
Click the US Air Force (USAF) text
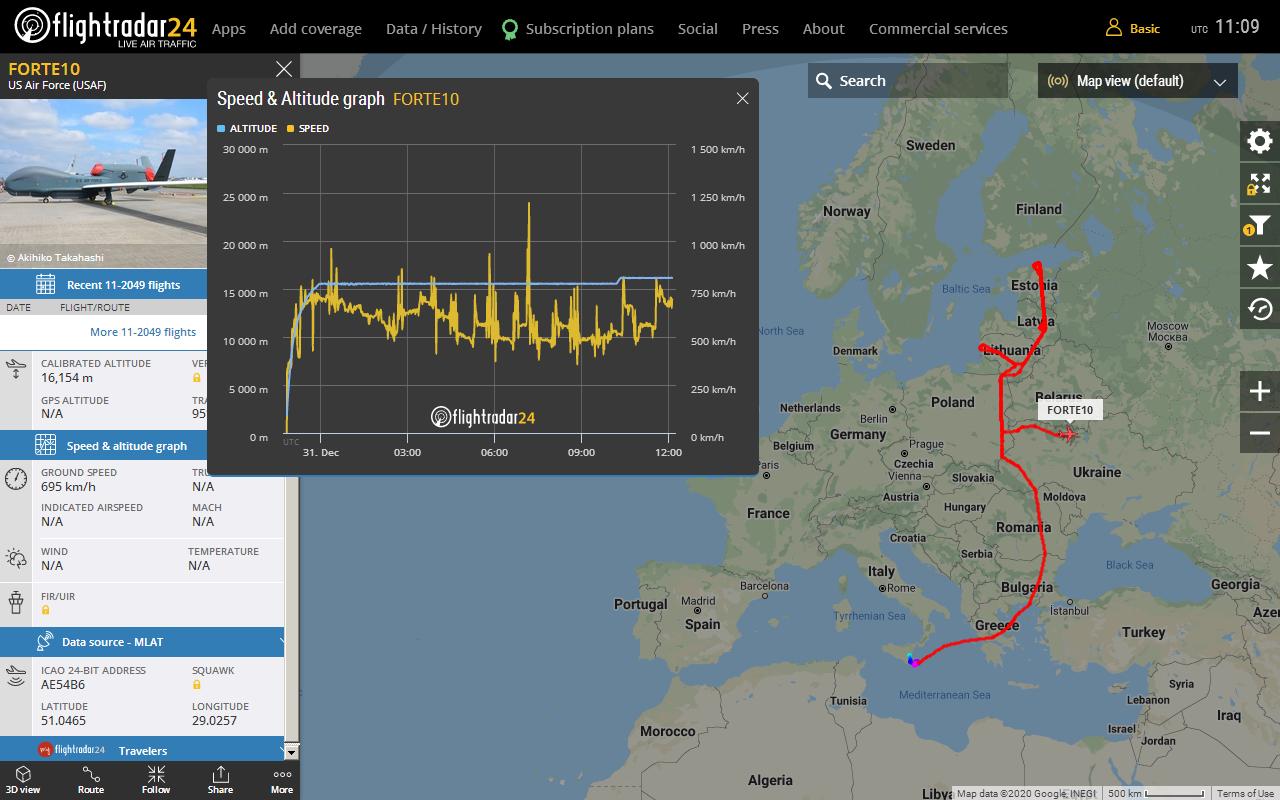(x=57, y=85)
